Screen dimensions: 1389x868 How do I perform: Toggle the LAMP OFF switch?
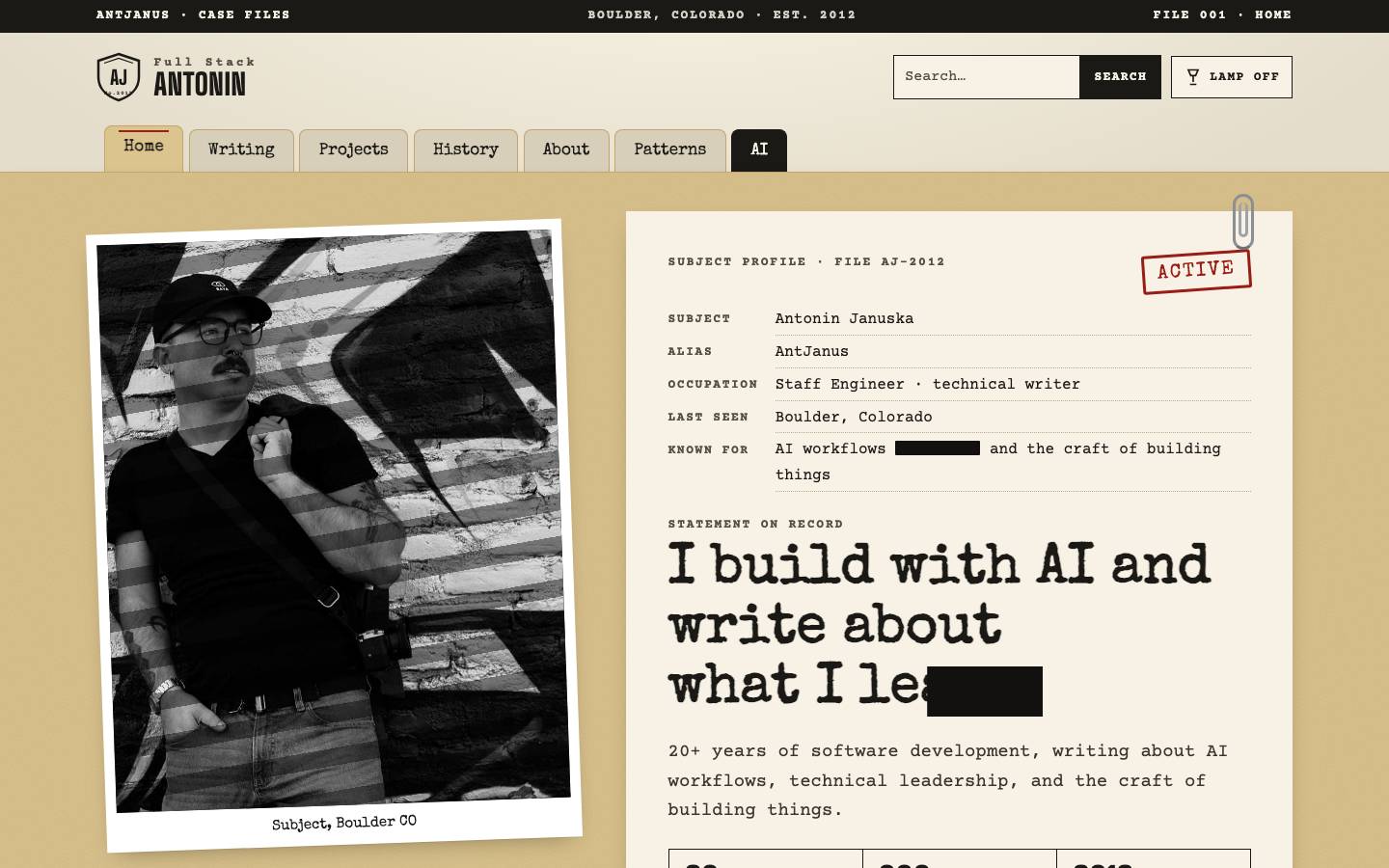click(x=1232, y=77)
